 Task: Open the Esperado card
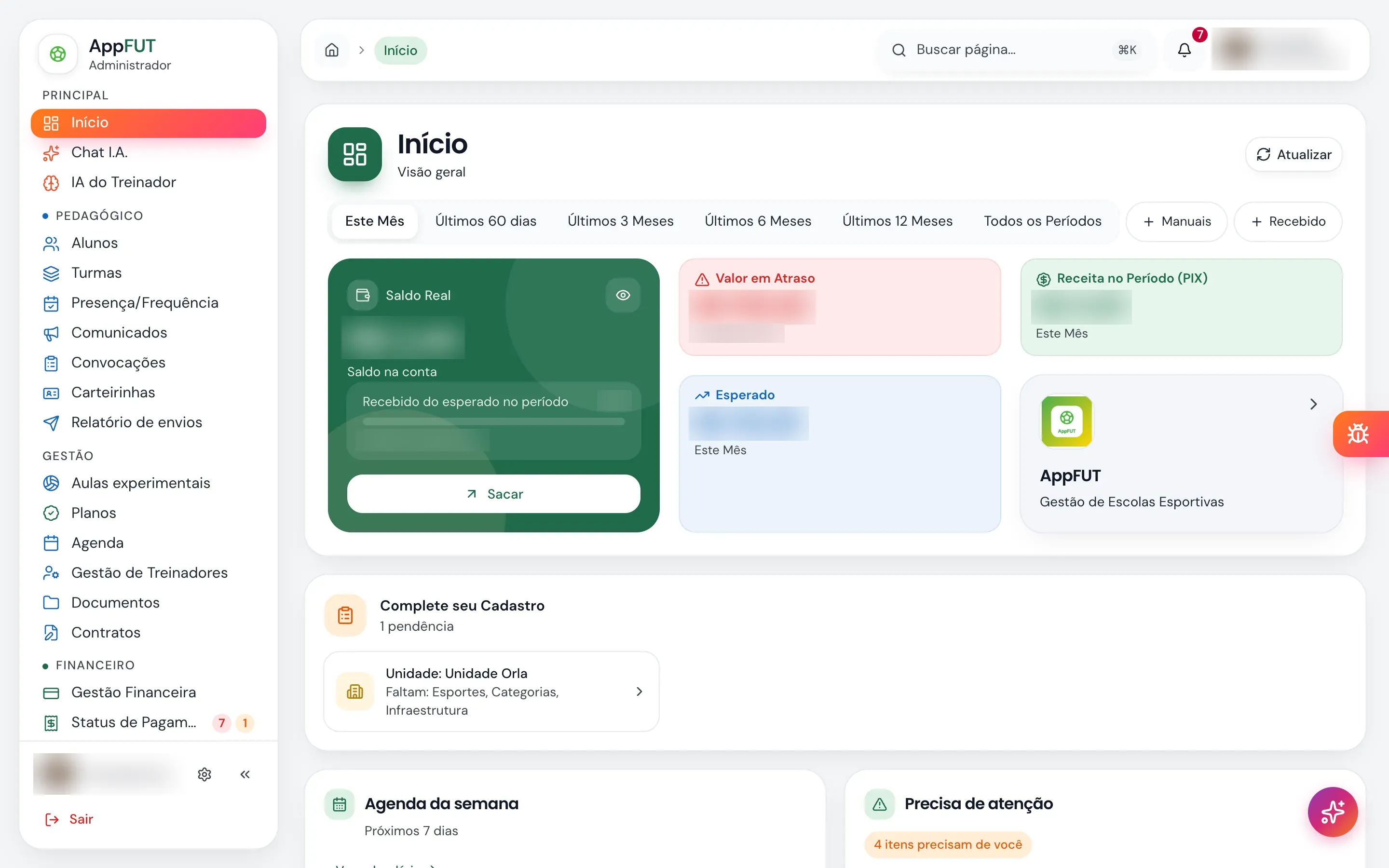click(x=840, y=453)
